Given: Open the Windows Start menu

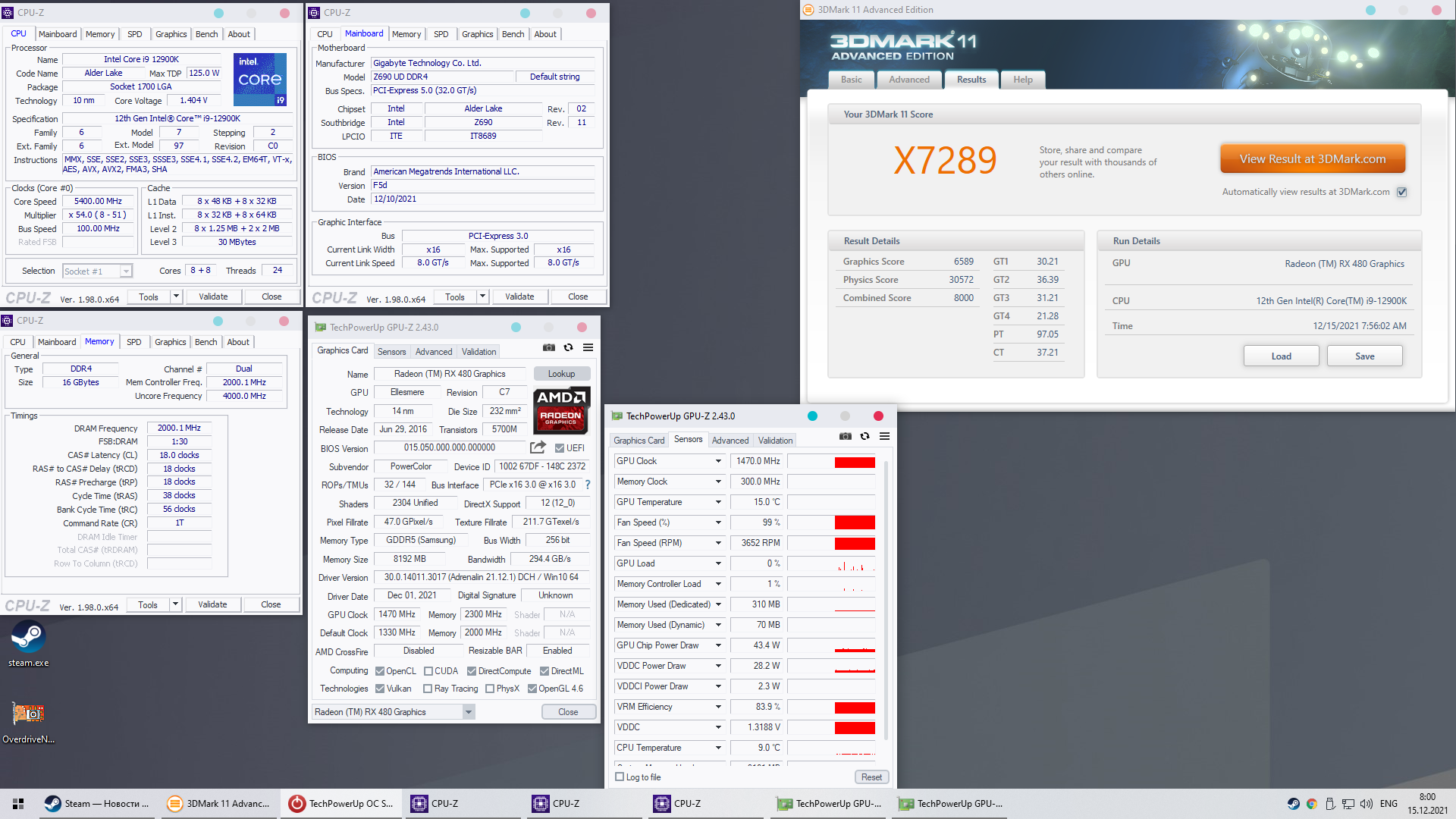Looking at the screenshot, I should pyautogui.click(x=18, y=804).
